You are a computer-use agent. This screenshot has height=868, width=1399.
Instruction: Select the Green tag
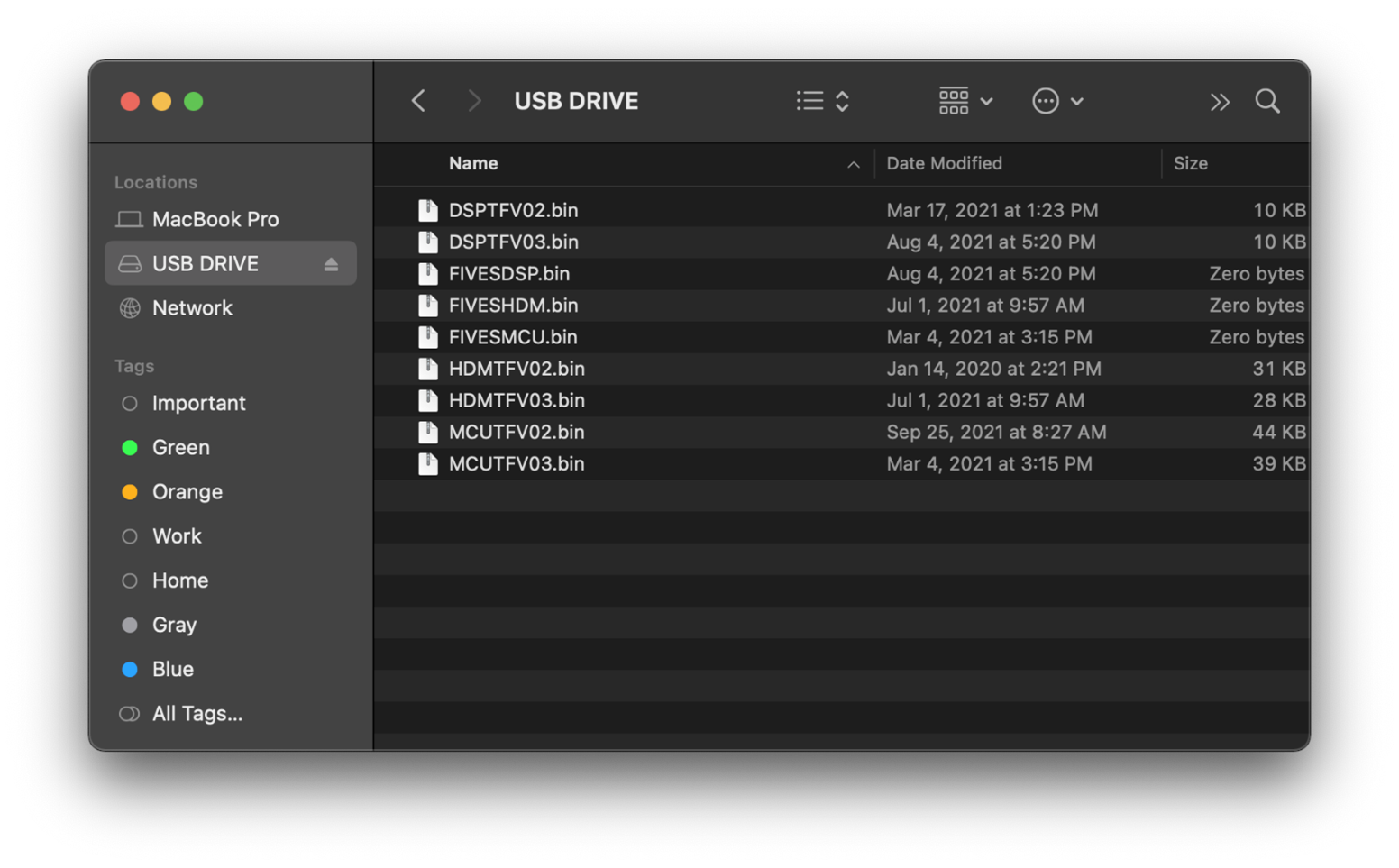tap(231, 447)
